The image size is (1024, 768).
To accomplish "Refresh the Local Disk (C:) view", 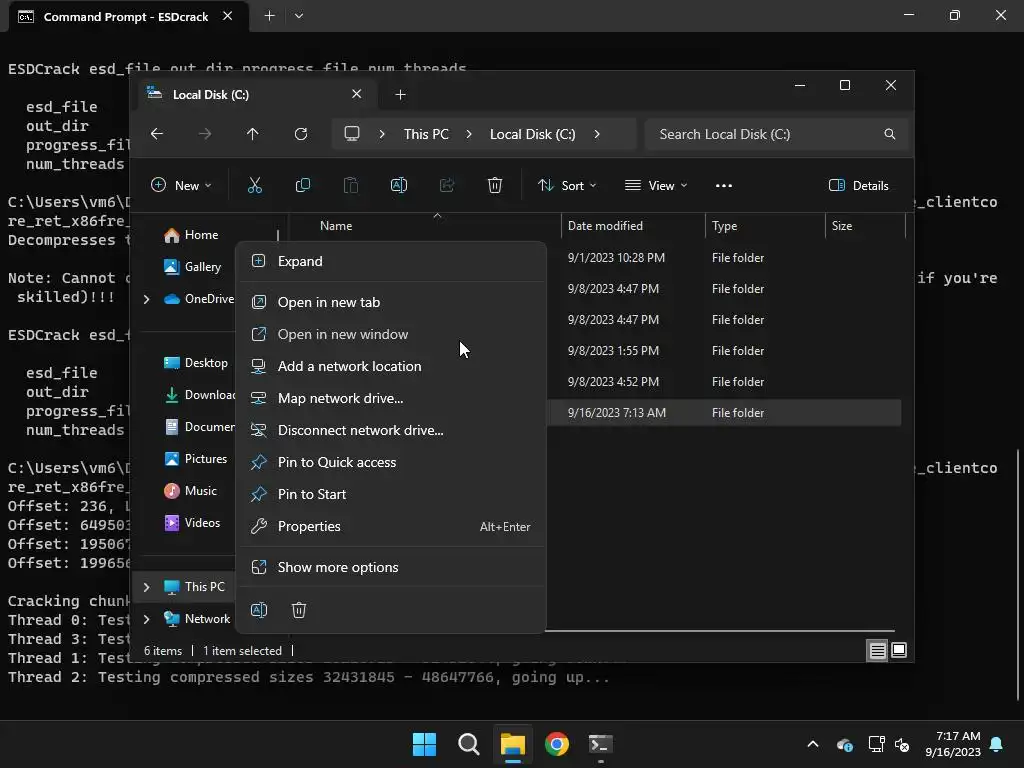I will (x=301, y=134).
